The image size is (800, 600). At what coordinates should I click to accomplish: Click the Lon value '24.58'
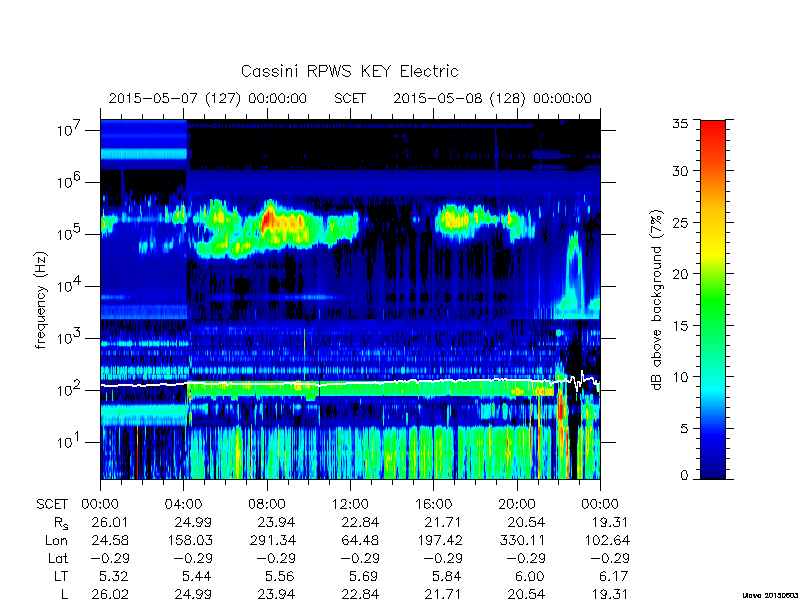click(x=110, y=540)
